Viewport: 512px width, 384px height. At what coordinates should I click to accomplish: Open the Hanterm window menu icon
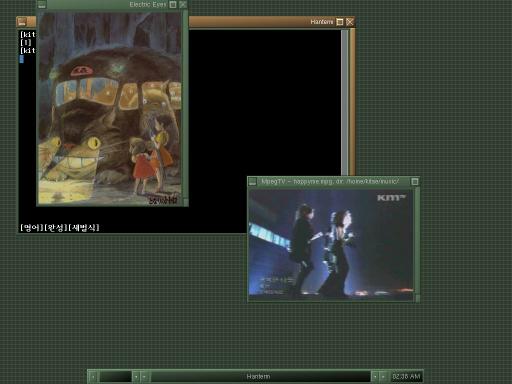tap(22, 22)
